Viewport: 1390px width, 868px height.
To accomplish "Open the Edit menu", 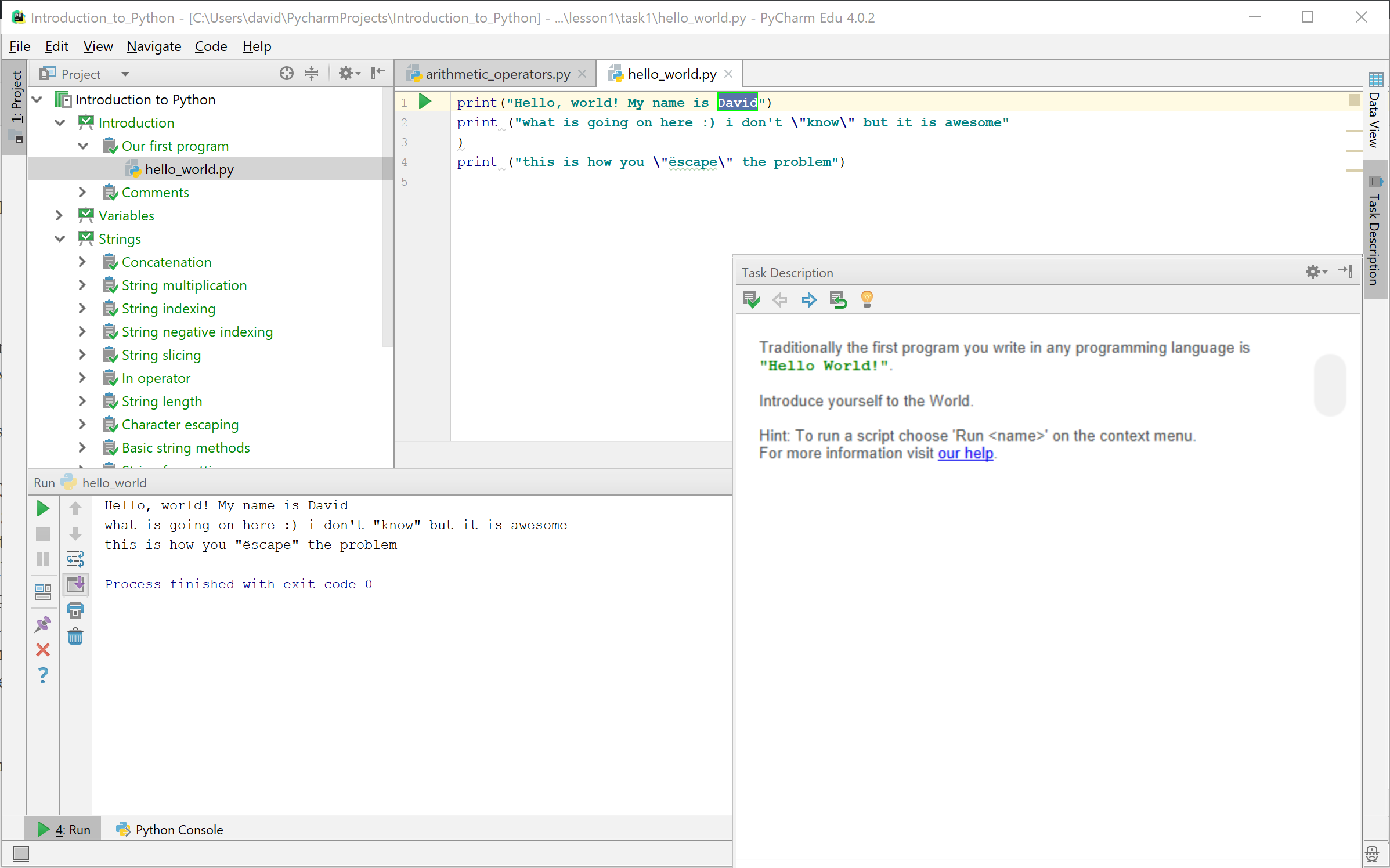I will point(57,46).
